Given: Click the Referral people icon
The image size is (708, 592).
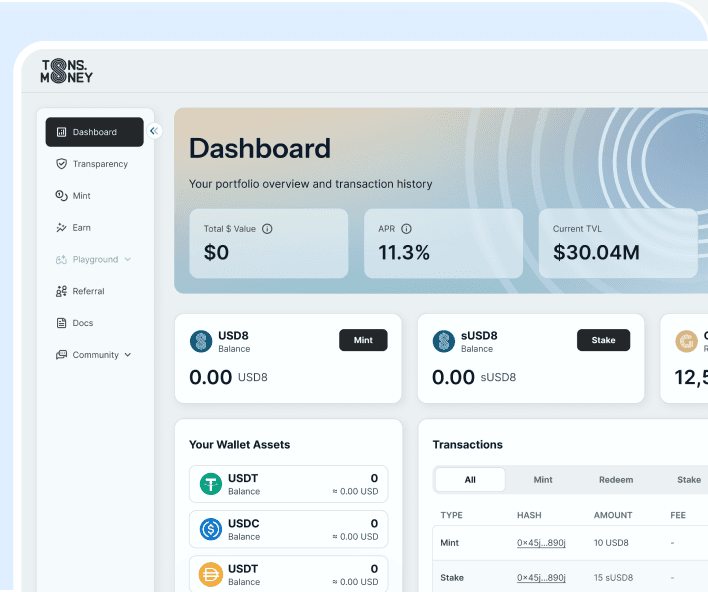Looking at the screenshot, I should click(x=61, y=291).
